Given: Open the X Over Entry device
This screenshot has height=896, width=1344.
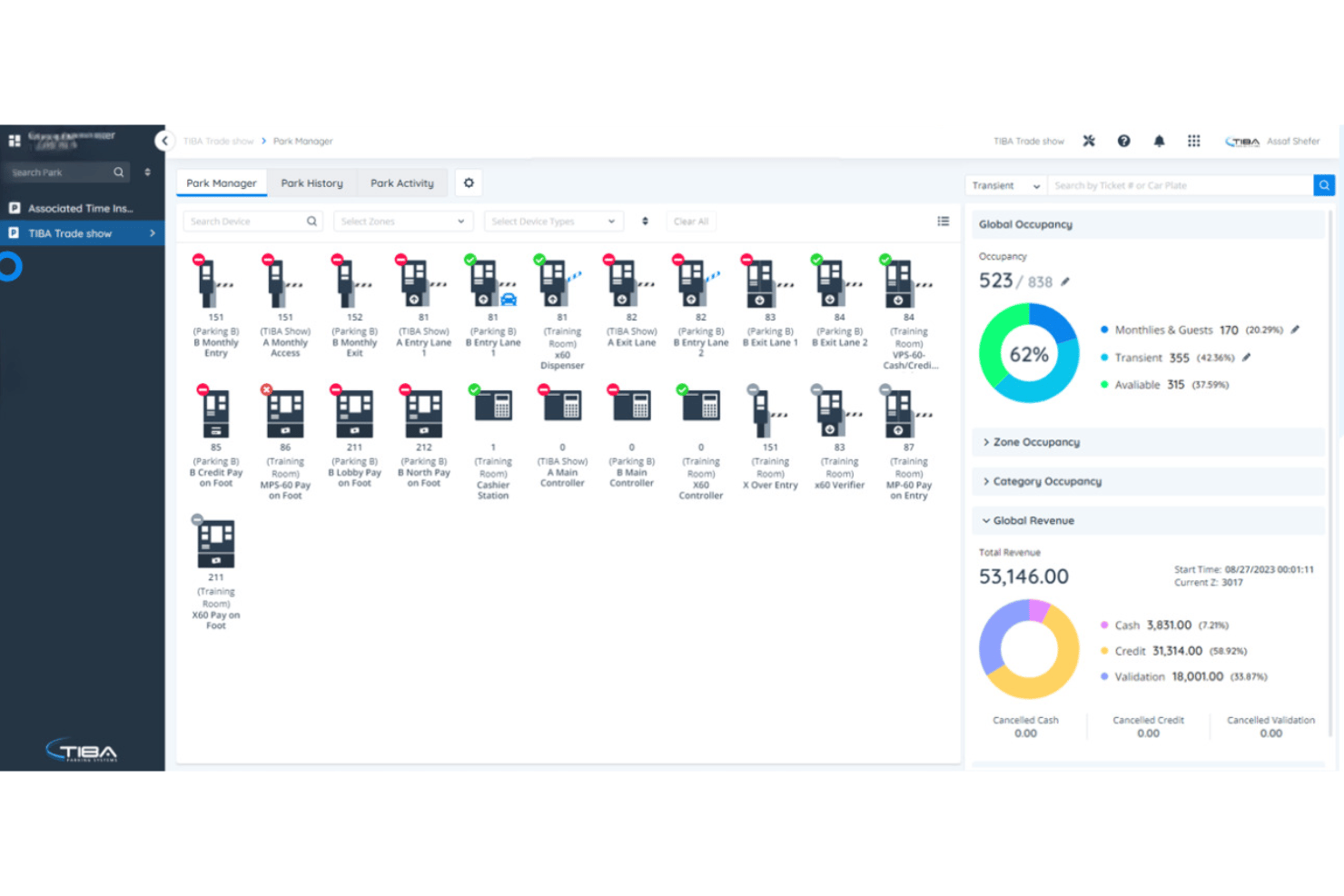Looking at the screenshot, I should 770,413.
